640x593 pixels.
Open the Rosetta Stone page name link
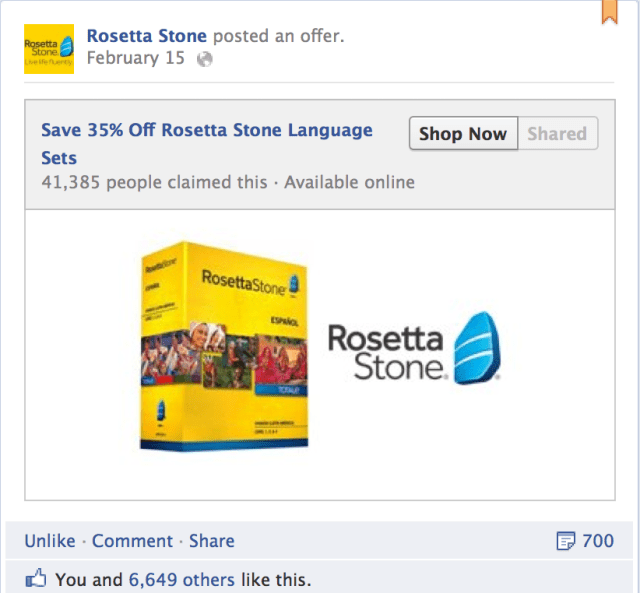(147, 36)
